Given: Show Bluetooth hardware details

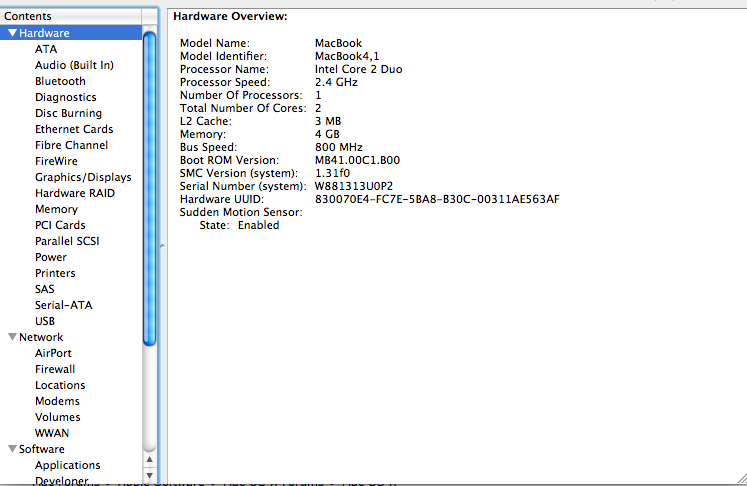Looking at the screenshot, I should 60,81.
